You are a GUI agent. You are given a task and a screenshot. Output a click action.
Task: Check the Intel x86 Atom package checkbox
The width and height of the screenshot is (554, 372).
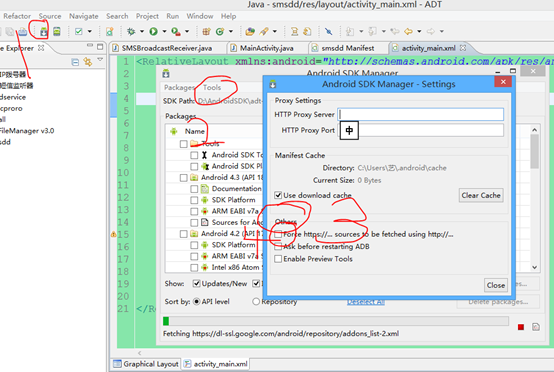pos(194,267)
